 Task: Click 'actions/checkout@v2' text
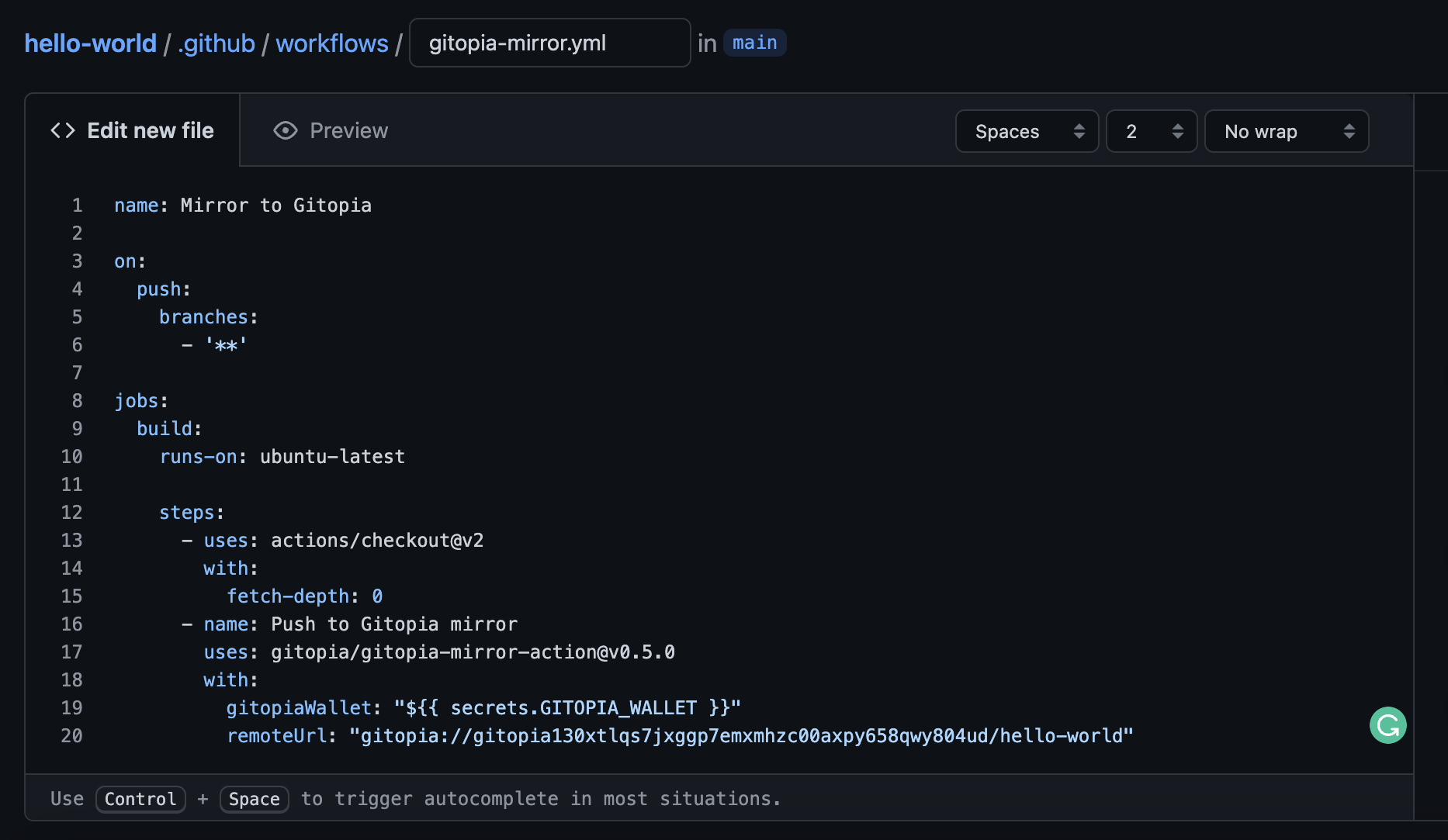(x=377, y=541)
